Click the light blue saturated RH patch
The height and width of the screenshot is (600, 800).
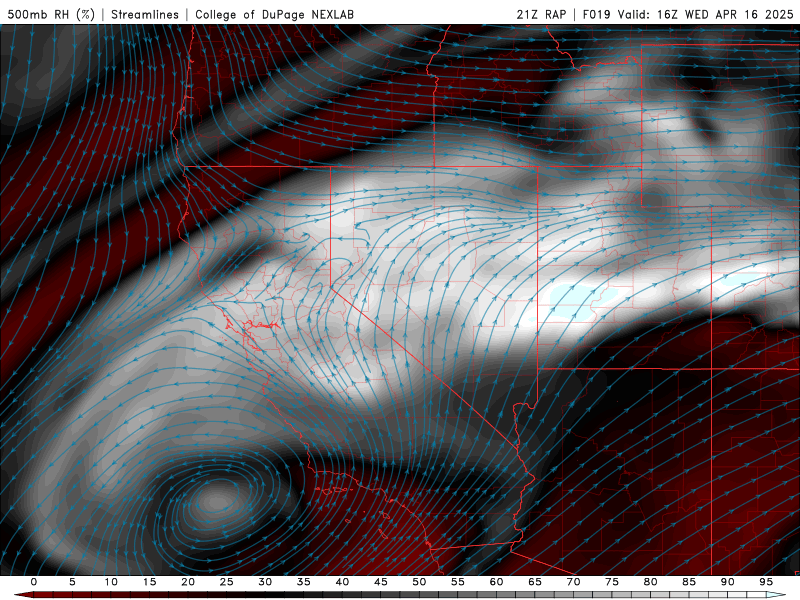tap(582, 301)
